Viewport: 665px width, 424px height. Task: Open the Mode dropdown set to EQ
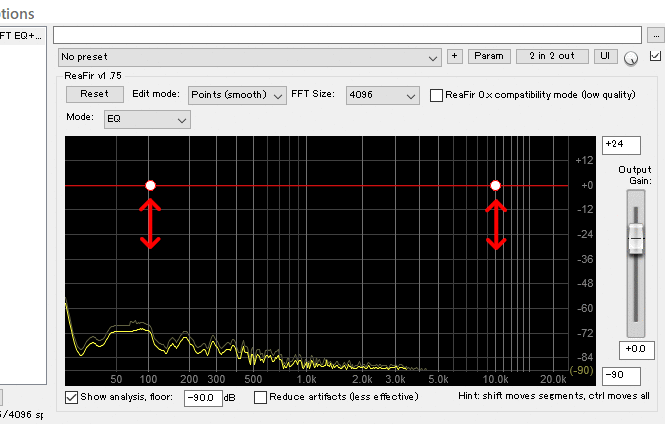[147, 120]
